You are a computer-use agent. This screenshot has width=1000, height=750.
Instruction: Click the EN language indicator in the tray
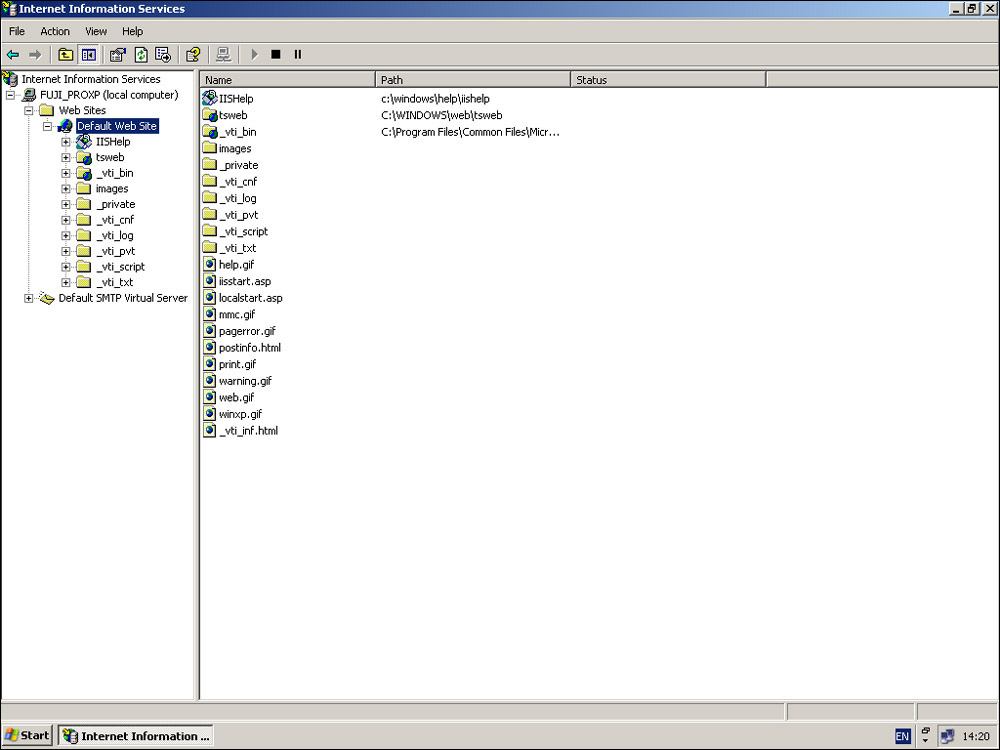[x=903, y=737]
